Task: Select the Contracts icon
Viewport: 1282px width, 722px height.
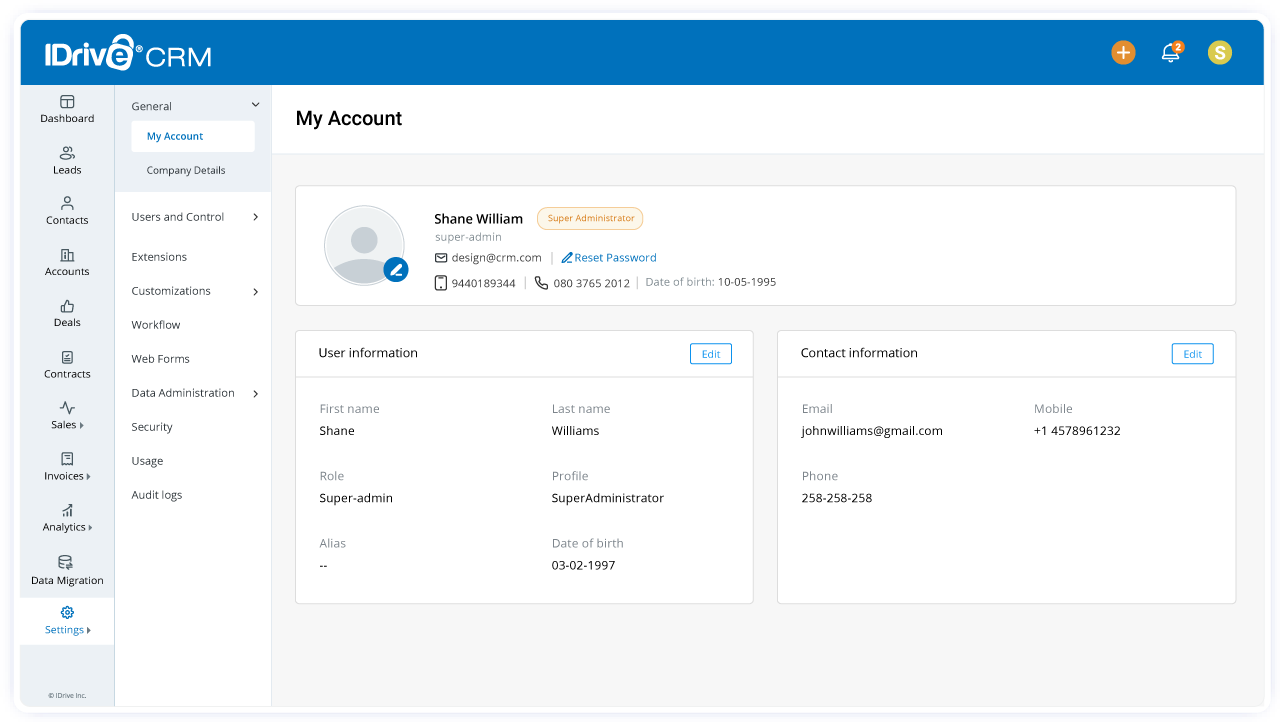Action: pyautogui.click(x=66, y=364)
